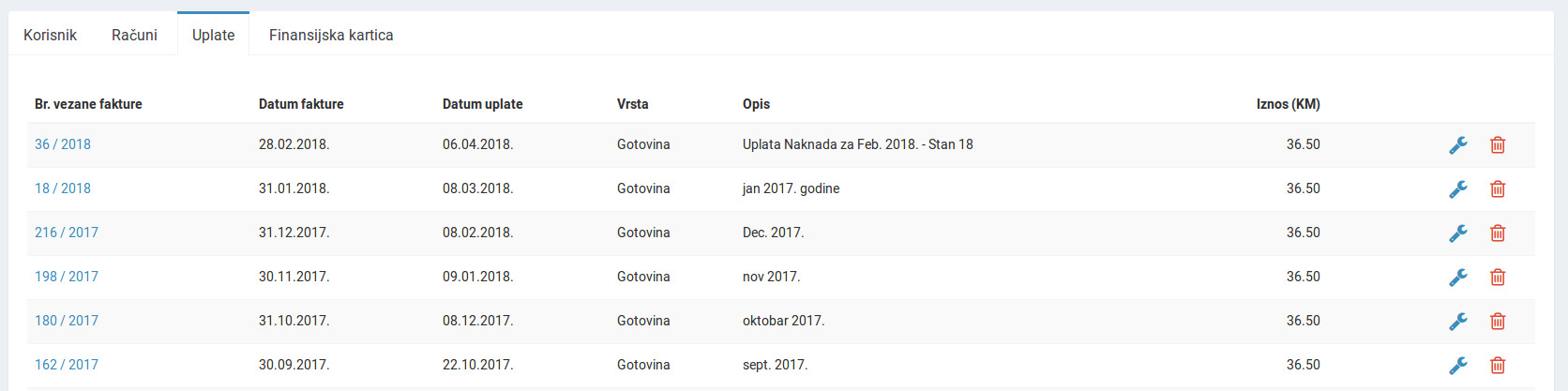Go to Finansijska kartica tab

(331, 35)
